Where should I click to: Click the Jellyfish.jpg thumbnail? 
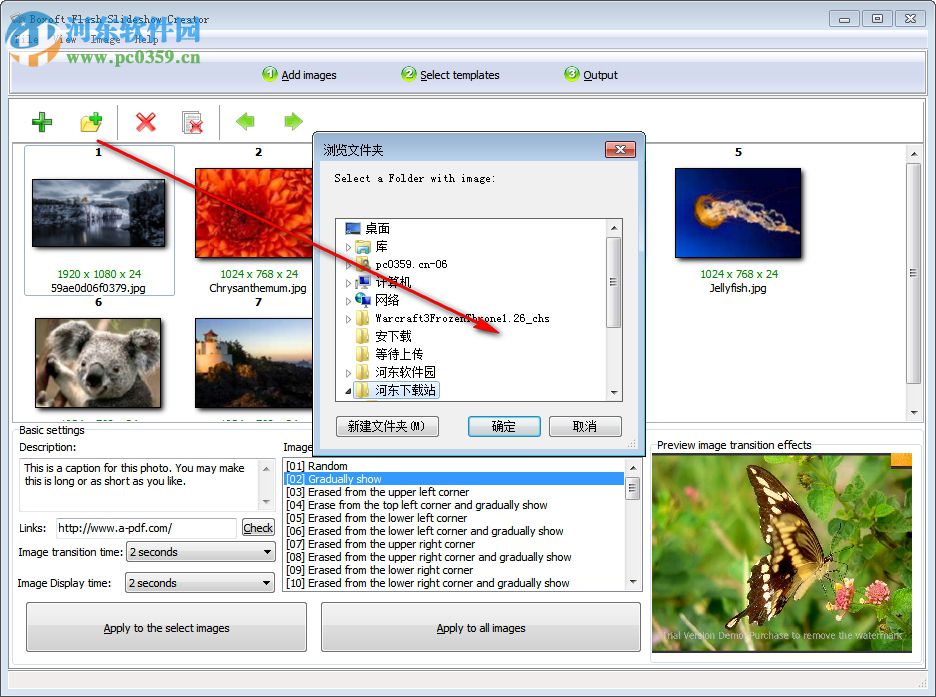click(x=738, y=213)
